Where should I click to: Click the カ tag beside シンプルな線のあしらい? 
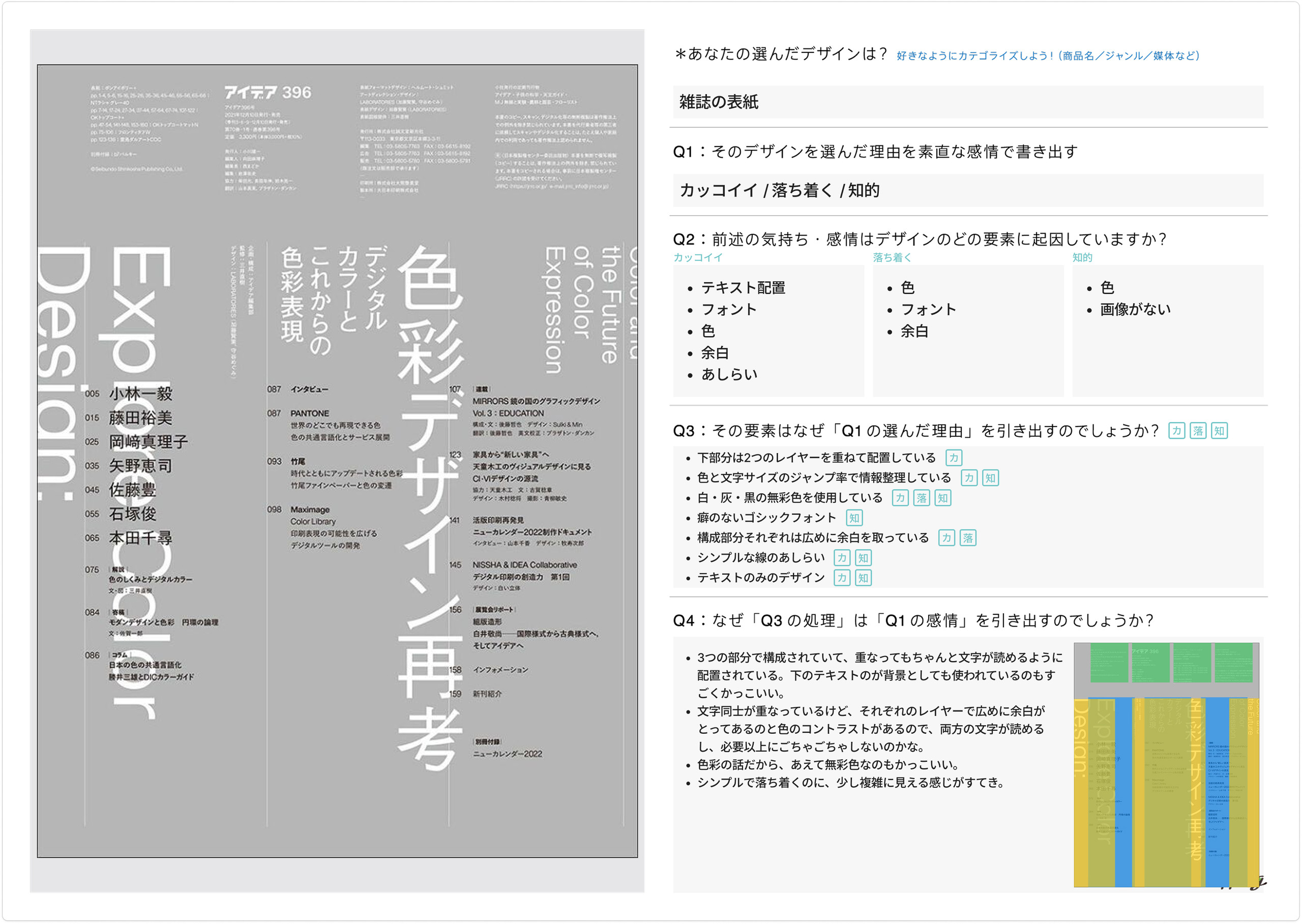pyautogui.click(x=842, y=557)
